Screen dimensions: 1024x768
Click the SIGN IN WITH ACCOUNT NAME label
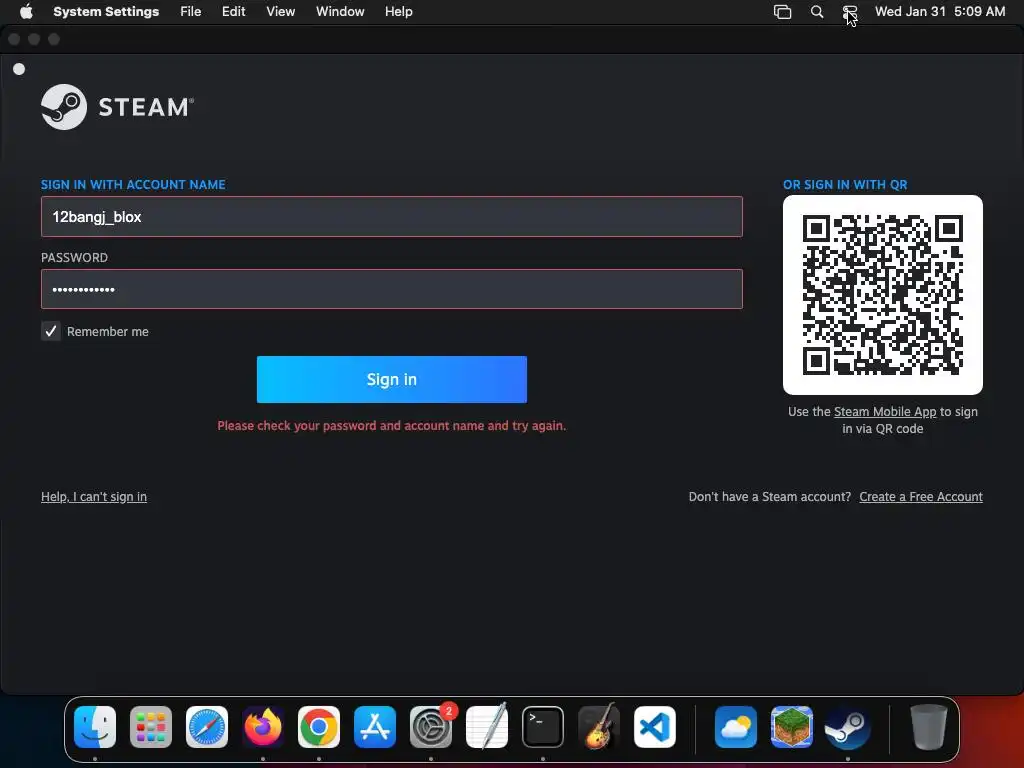(x=133, y=185)
